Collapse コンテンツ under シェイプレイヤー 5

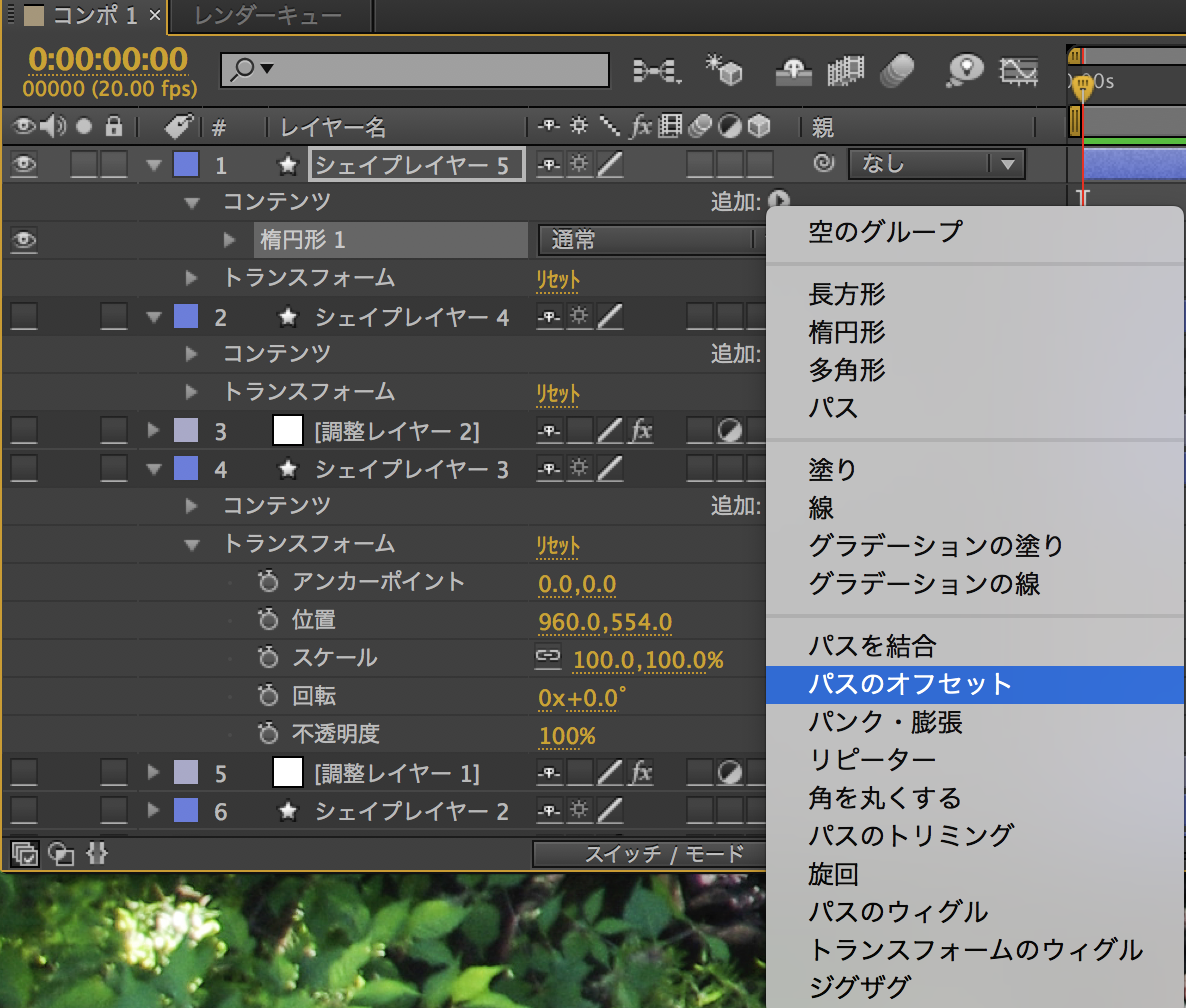tap(191, 202)
